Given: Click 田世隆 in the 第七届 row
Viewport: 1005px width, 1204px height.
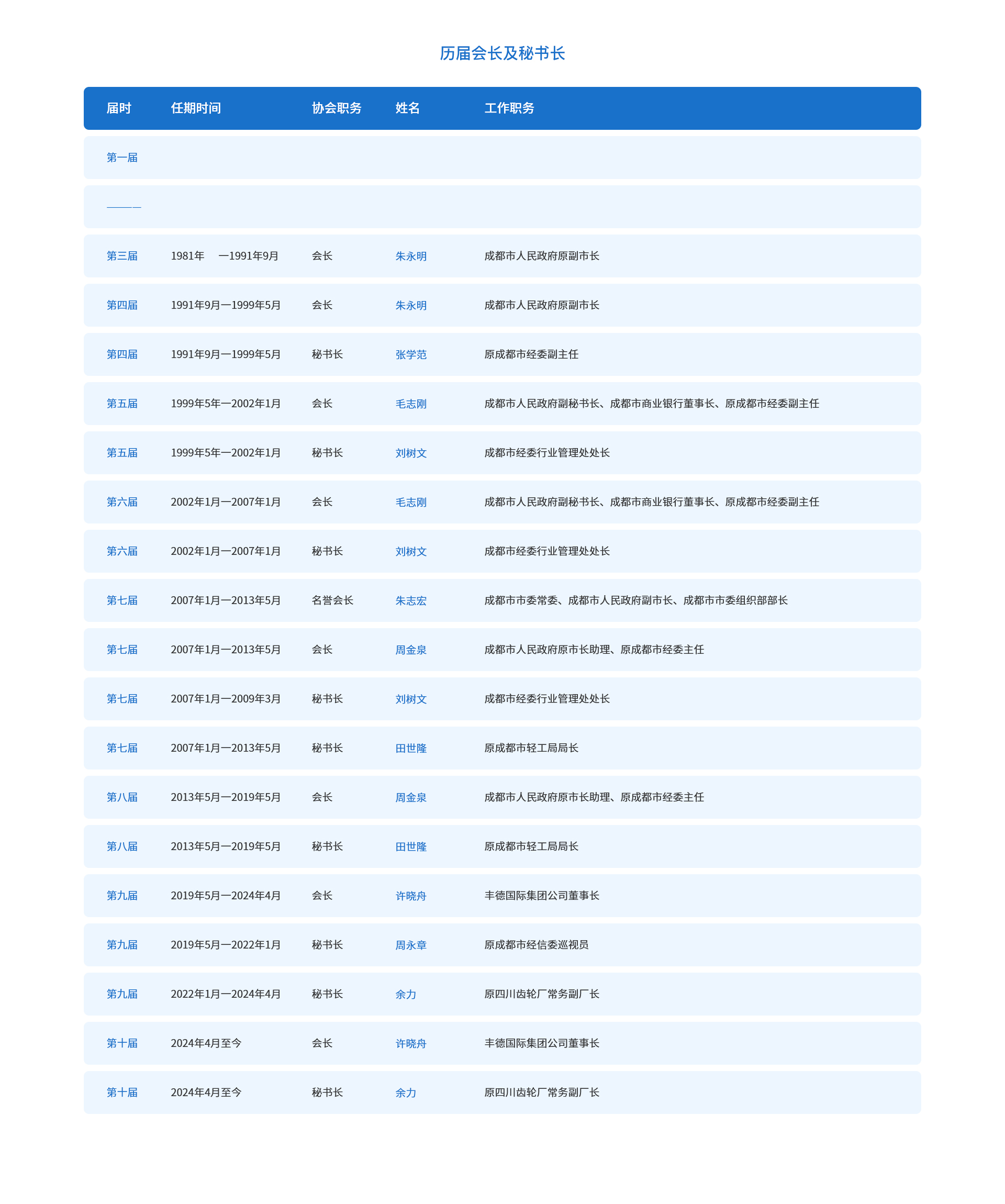Looking at the screenshot, I should pyautogui.click(x=411, y=749).
